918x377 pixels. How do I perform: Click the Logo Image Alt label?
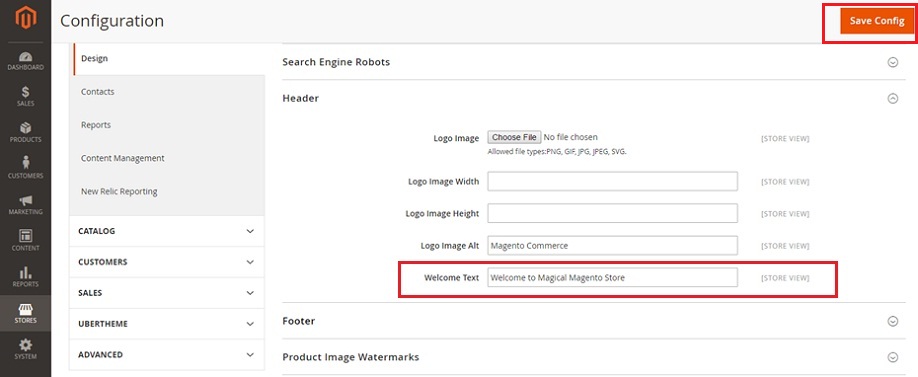coord(450,246)
